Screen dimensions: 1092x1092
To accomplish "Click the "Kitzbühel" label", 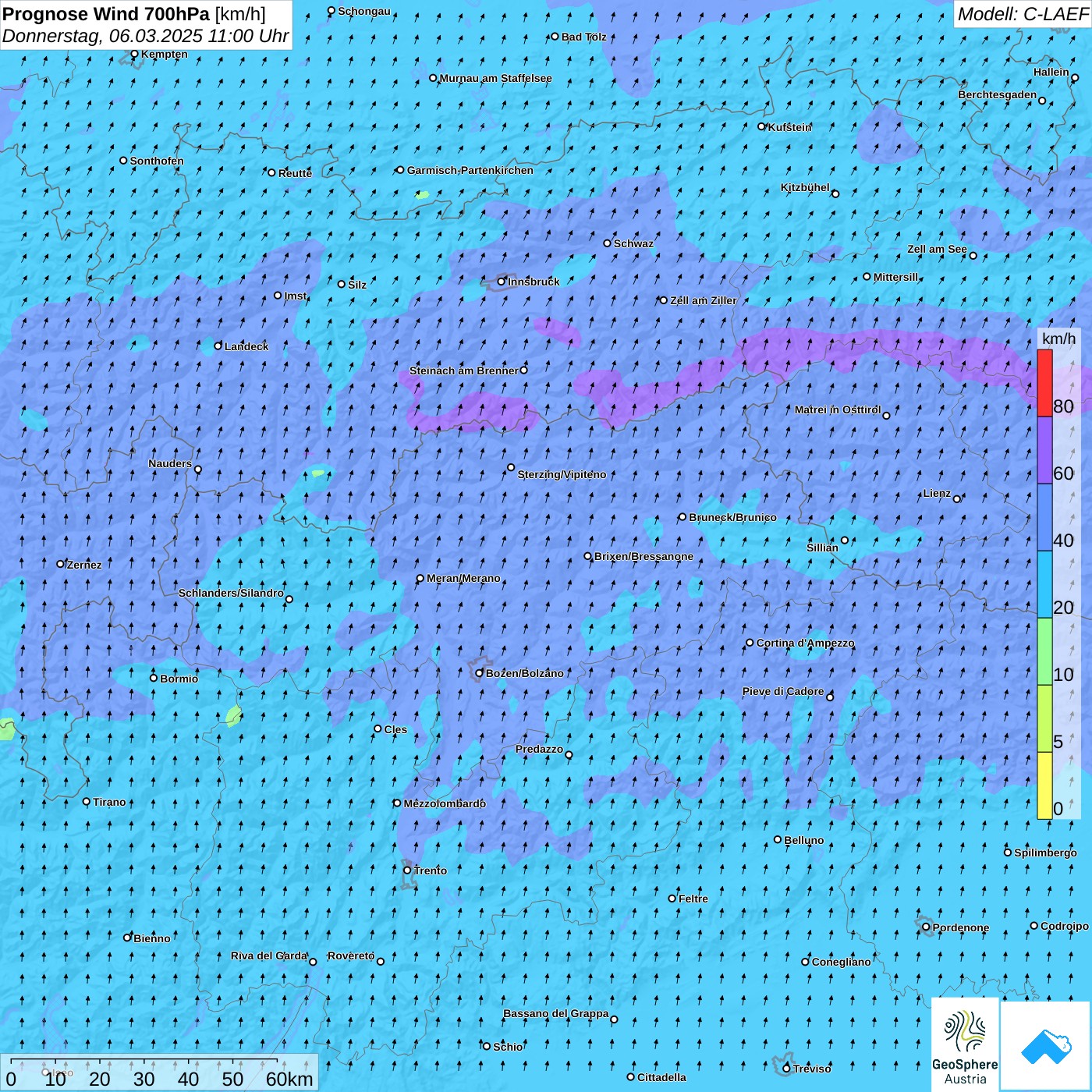I will 805,187.
